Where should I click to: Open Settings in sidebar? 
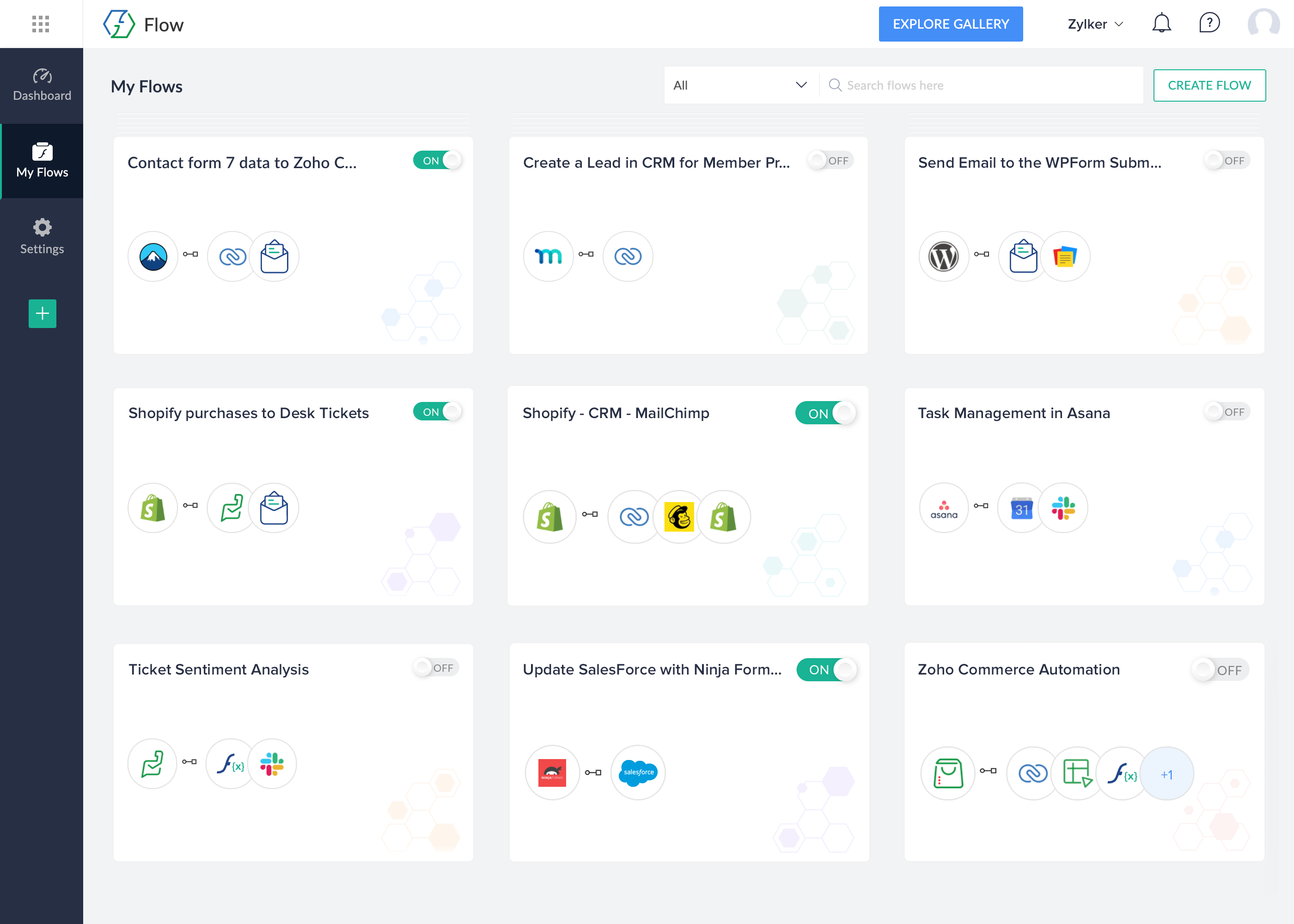click(42, 237)
